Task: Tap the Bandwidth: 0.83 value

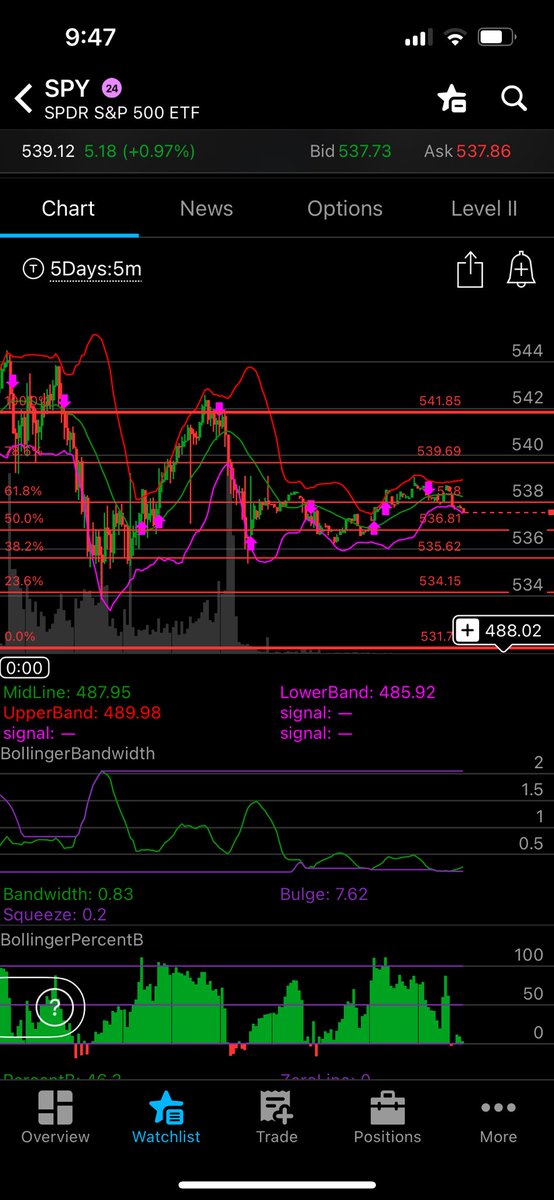Action: click(x=70, y=894)
